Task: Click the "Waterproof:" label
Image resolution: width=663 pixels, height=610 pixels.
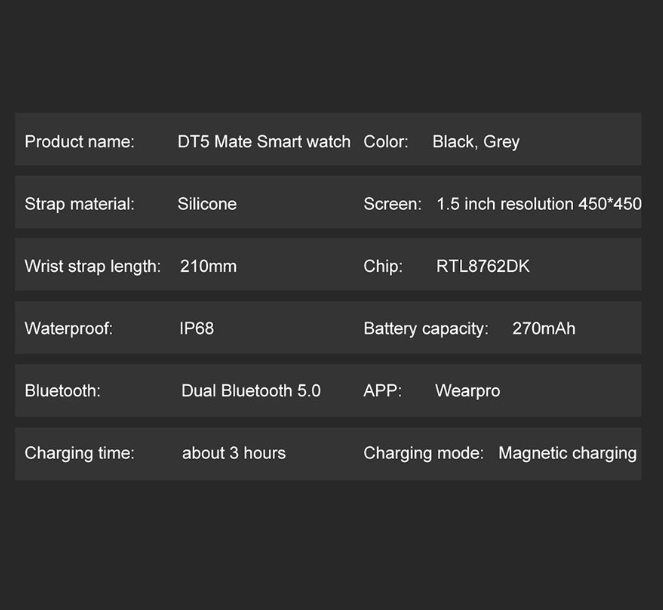Action: point(68,328)
